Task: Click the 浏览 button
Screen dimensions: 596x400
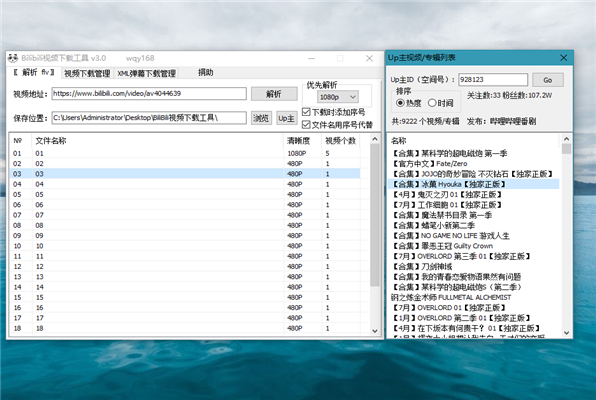Action: pos(261,118)
